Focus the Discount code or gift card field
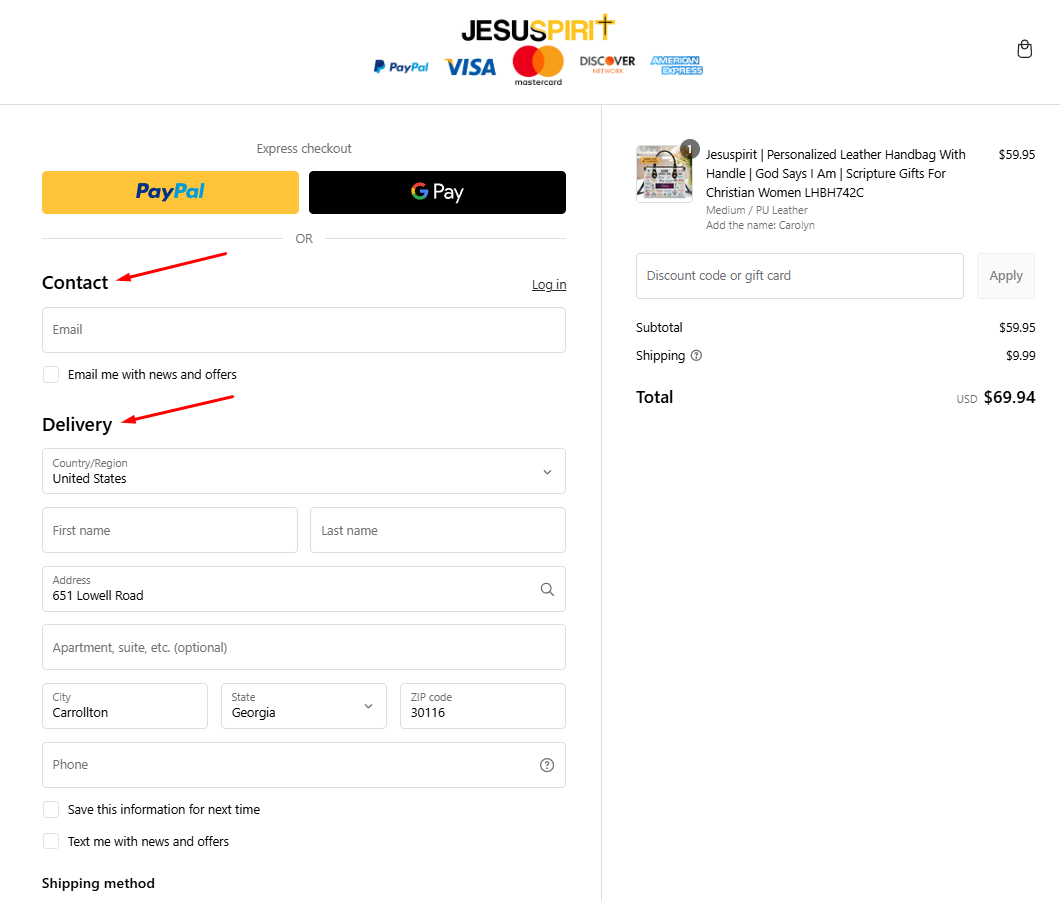This screenshot has height=901, width=1060. pyautogui.click(x=800, y=276)
